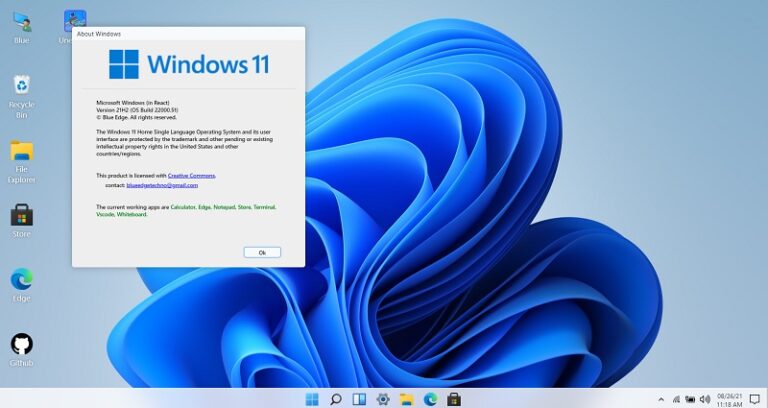Image resolution: width=768 pixels, height=408 pixels.
Task: Open the Creative Commons license link
Action: [192, 175]
